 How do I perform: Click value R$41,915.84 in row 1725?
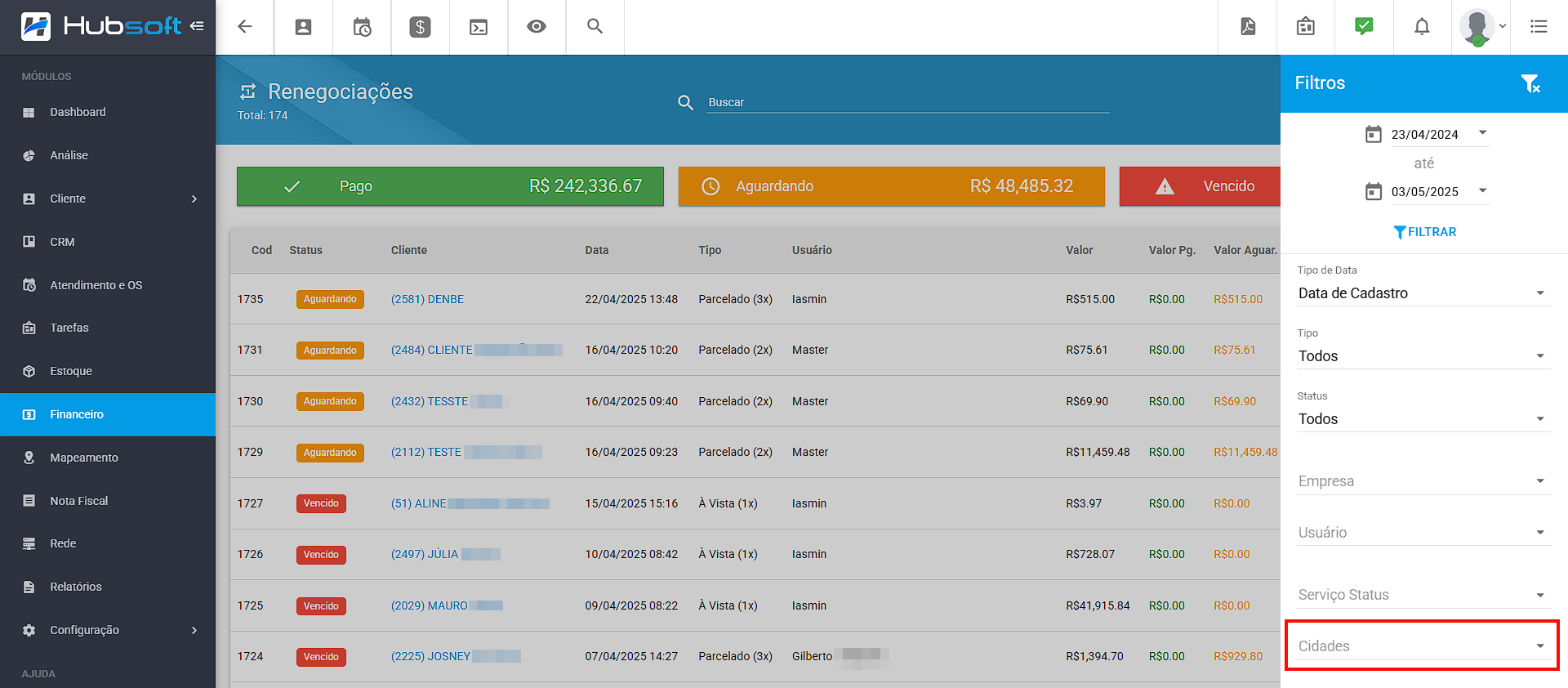coord(1098,605)
